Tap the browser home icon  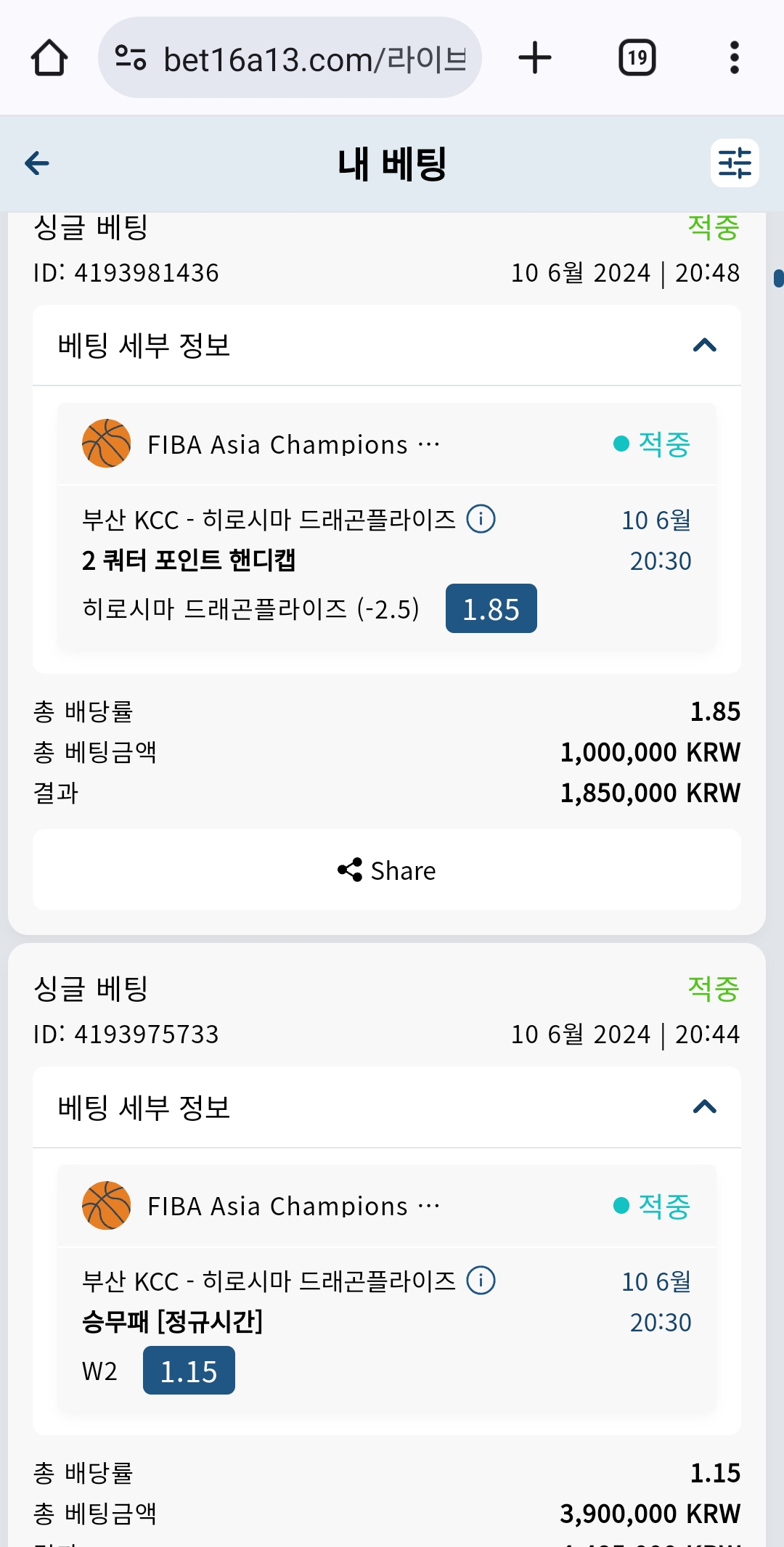click(49, 58)
